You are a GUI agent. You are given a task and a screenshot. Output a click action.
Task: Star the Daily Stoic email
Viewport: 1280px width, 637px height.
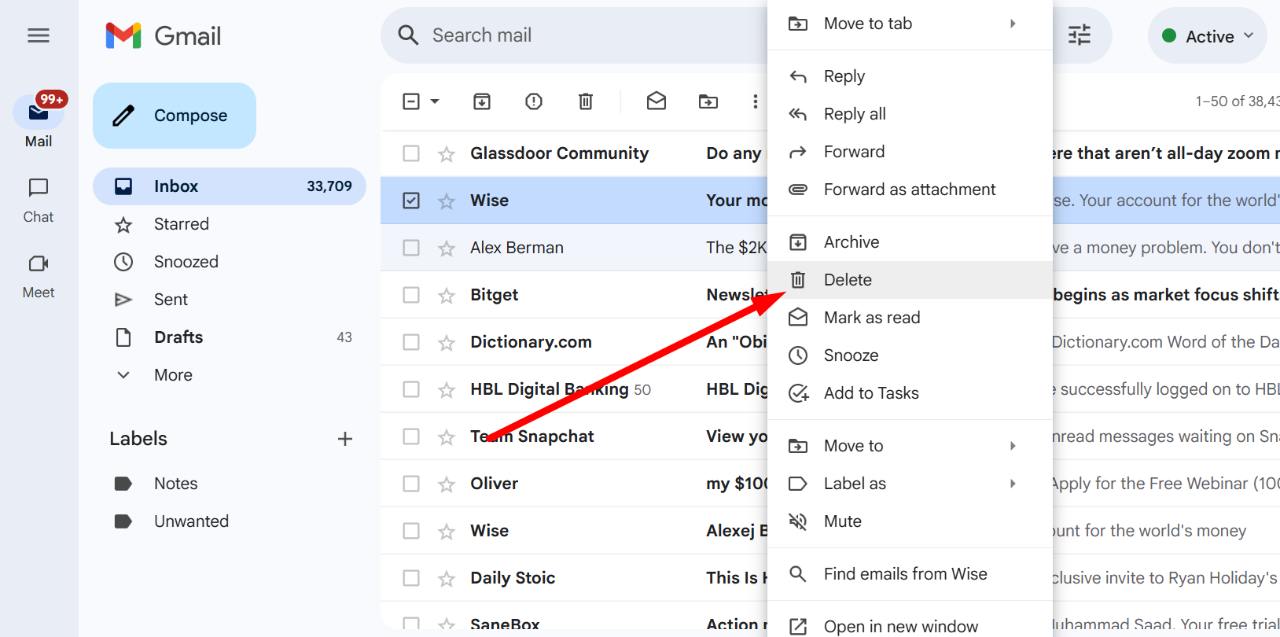446,578
